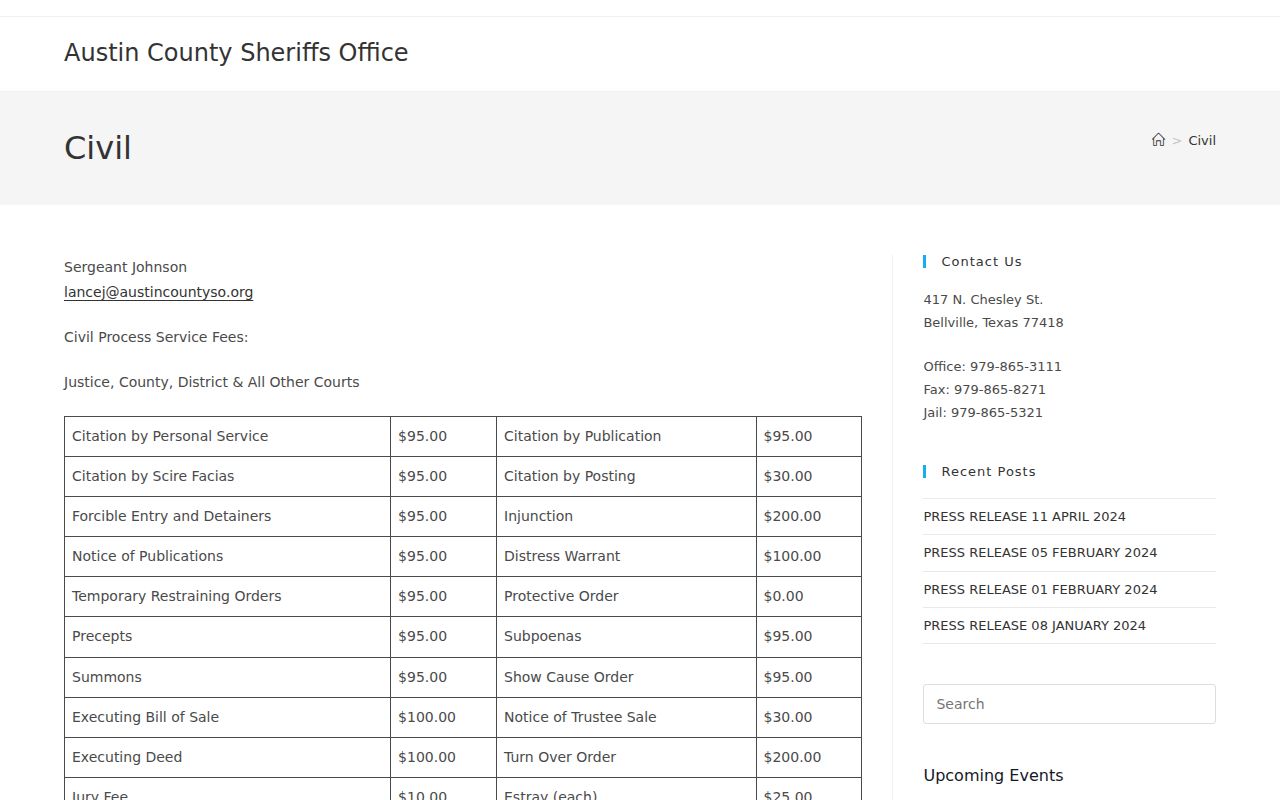Open PRESS RELEASE 08 JANUARY 2024
Viewport: 1280px width, 800px height.
tap(1034, 625)
